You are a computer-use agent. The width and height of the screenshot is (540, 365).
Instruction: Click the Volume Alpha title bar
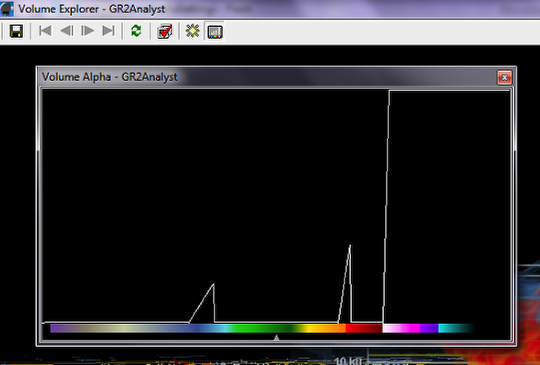point(269,77)
